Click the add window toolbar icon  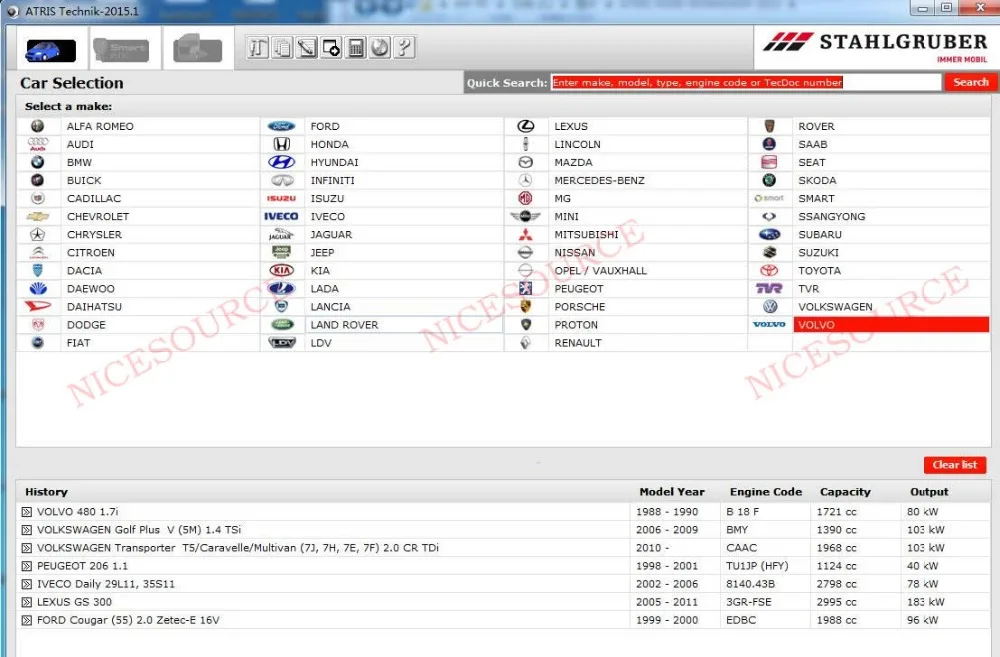tap(331, 48)
